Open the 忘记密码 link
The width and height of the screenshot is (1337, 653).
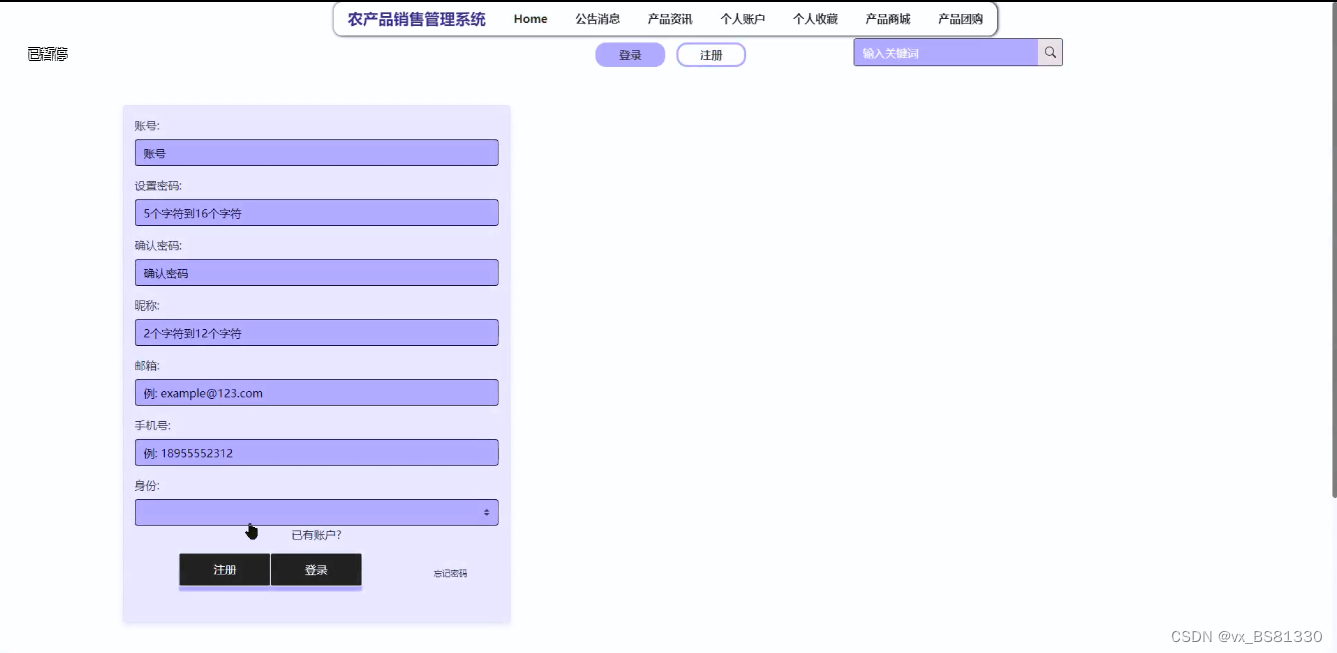pyautogui.click(x=450, y=574)
